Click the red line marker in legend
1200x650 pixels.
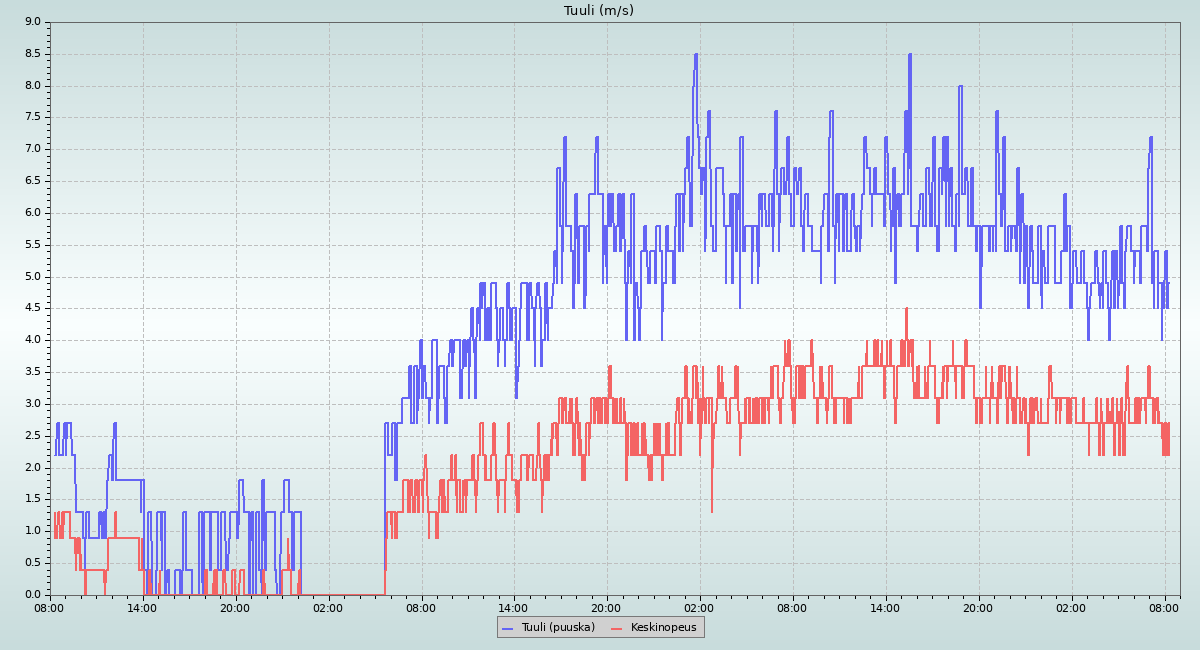[x=617, y=627]
